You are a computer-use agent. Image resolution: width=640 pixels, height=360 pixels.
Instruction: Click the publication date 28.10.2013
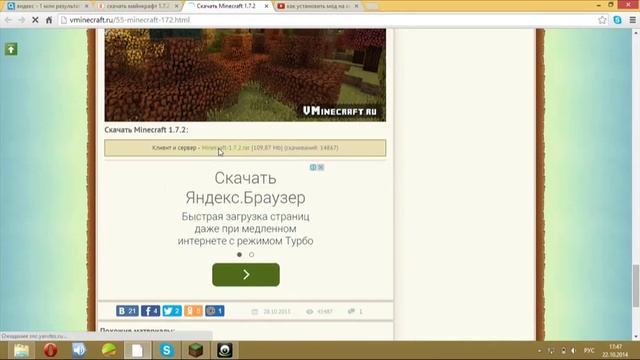click(x=277, y=311)
